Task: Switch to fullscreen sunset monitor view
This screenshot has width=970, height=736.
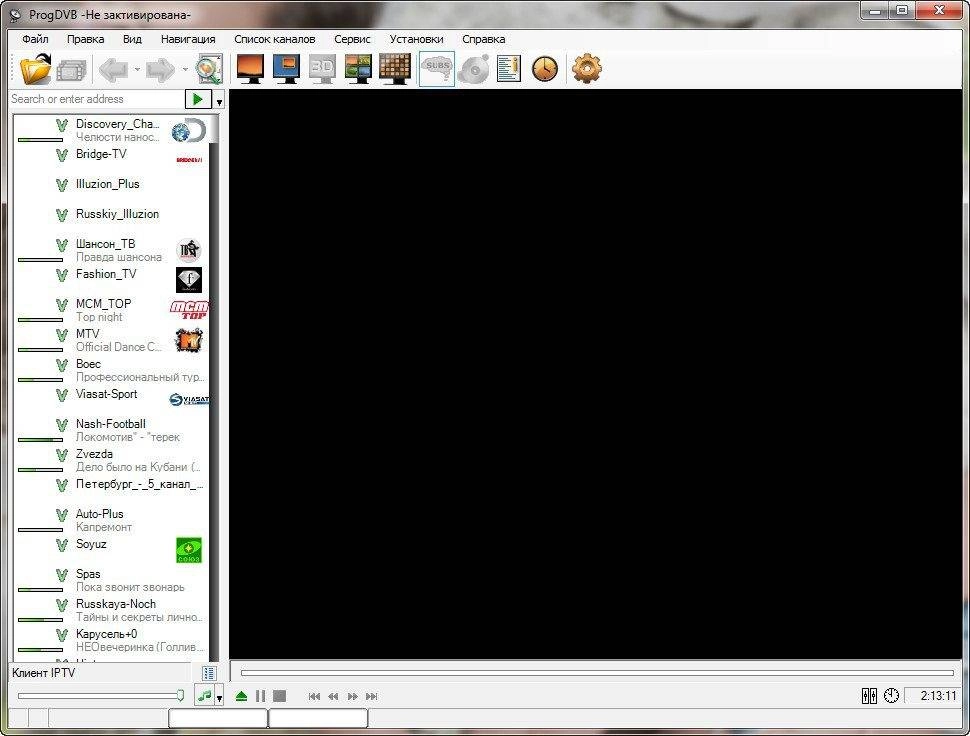Action: [250, 69]
